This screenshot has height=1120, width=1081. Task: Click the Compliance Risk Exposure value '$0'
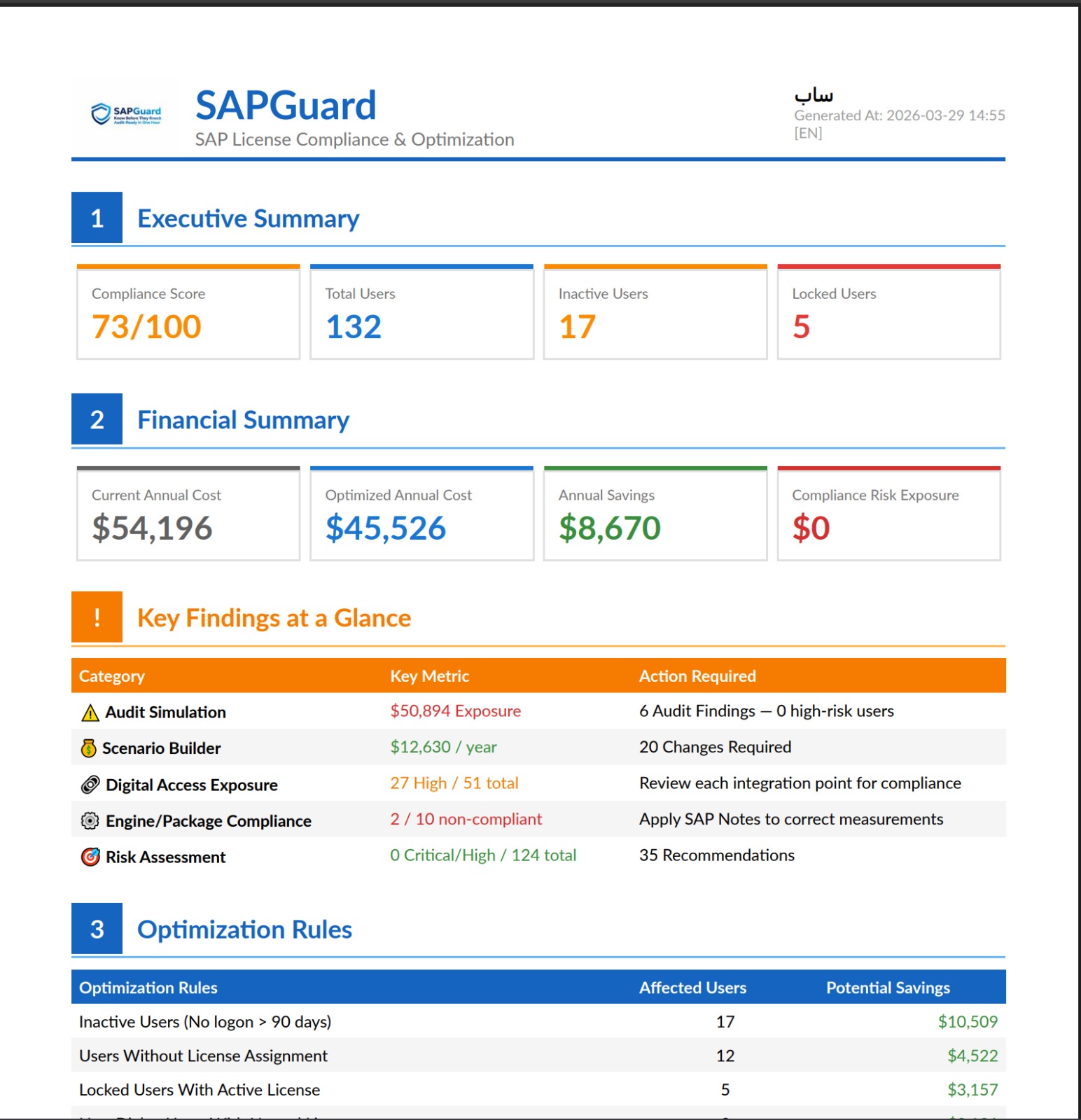pos(811,528)
